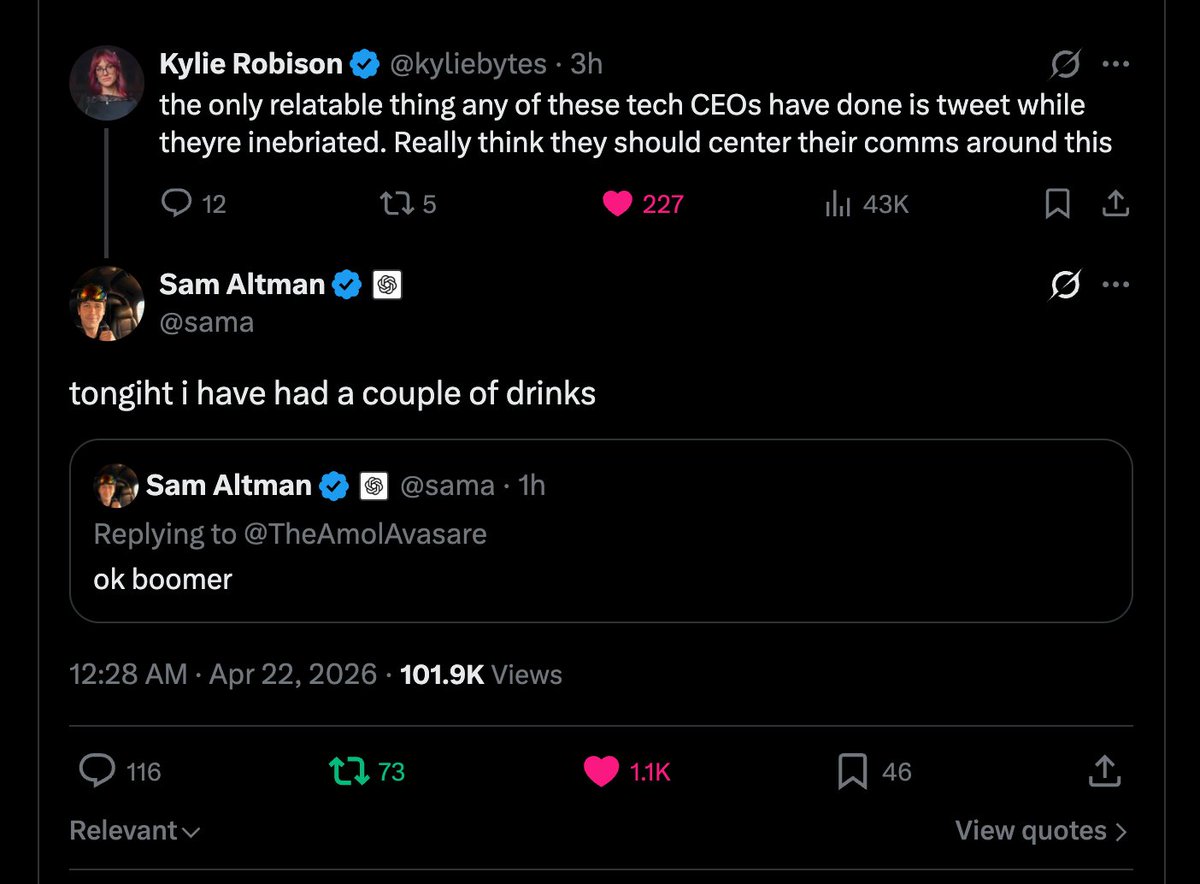The image size is (1200, 884).
Task: View analytics for Kylie's 43K-view tweet
Action: tap(836, 204)
